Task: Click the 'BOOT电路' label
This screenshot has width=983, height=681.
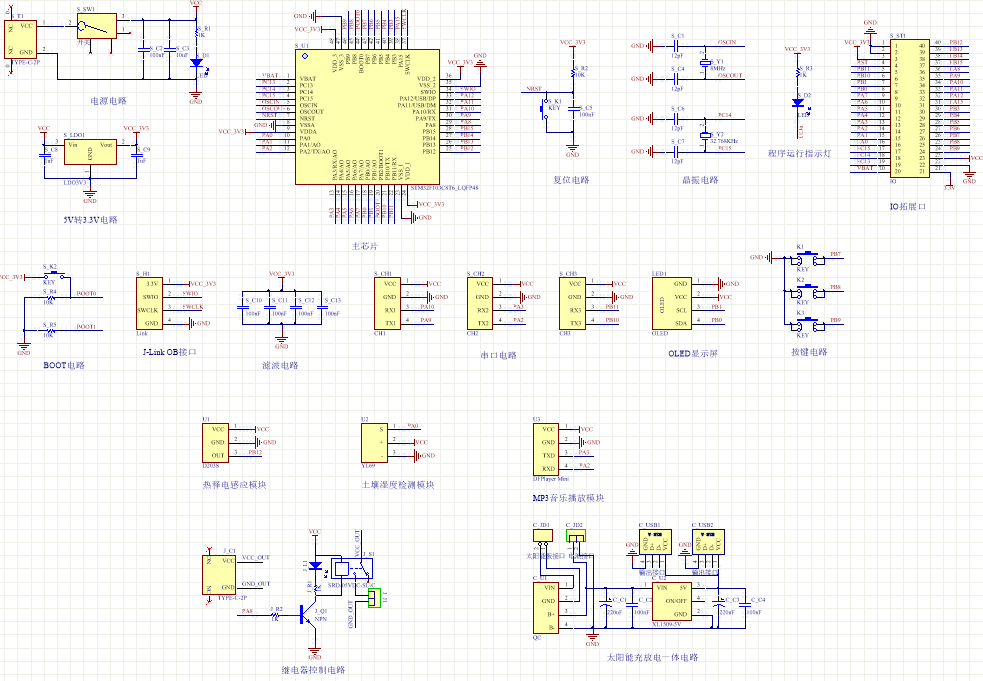Action: point(64,366)
